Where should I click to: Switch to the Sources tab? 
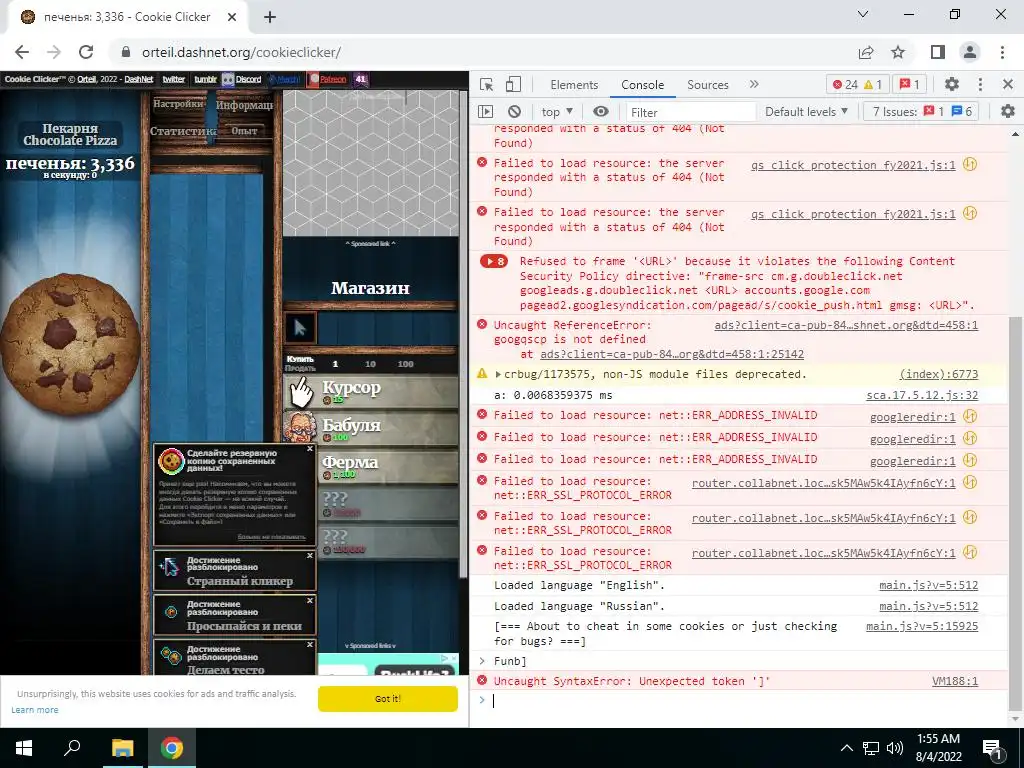(708, 85)
